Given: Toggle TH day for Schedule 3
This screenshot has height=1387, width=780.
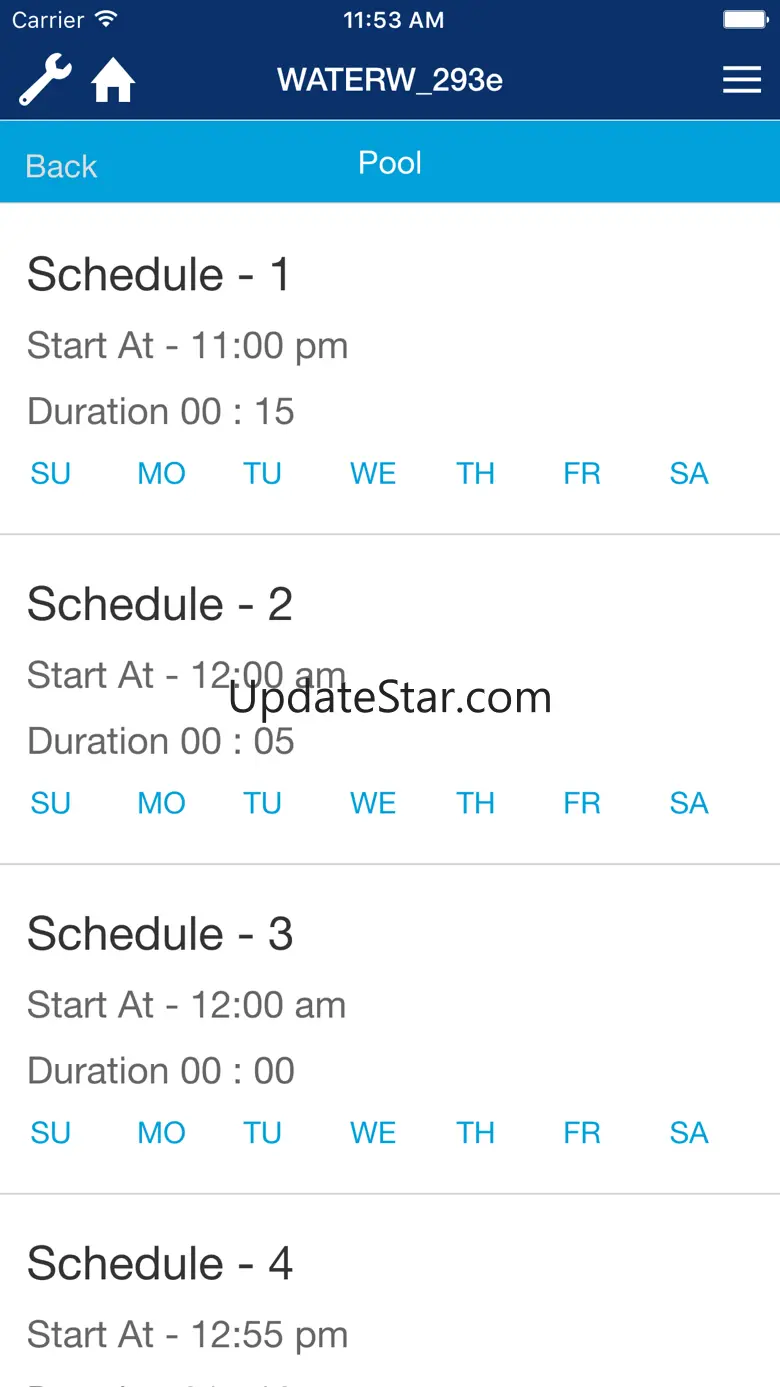Looking at the screenshot, I should coord(476,1133).
